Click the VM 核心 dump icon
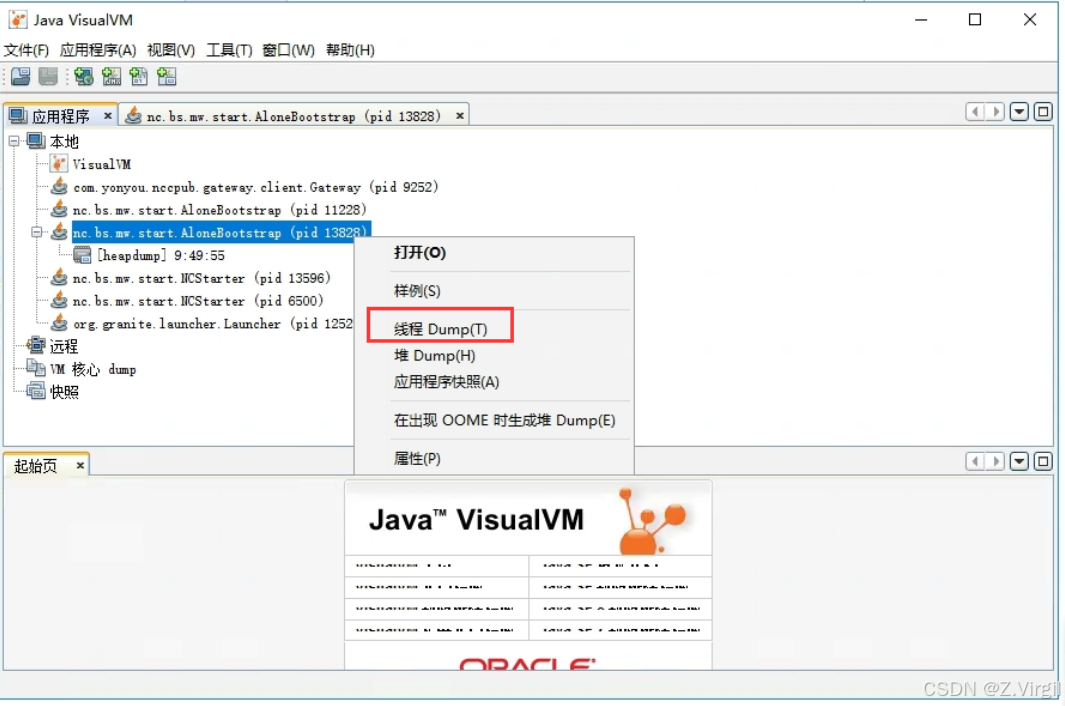Image resolution: width=1065 pixels, height=706 pixels. tap(35, 368)
